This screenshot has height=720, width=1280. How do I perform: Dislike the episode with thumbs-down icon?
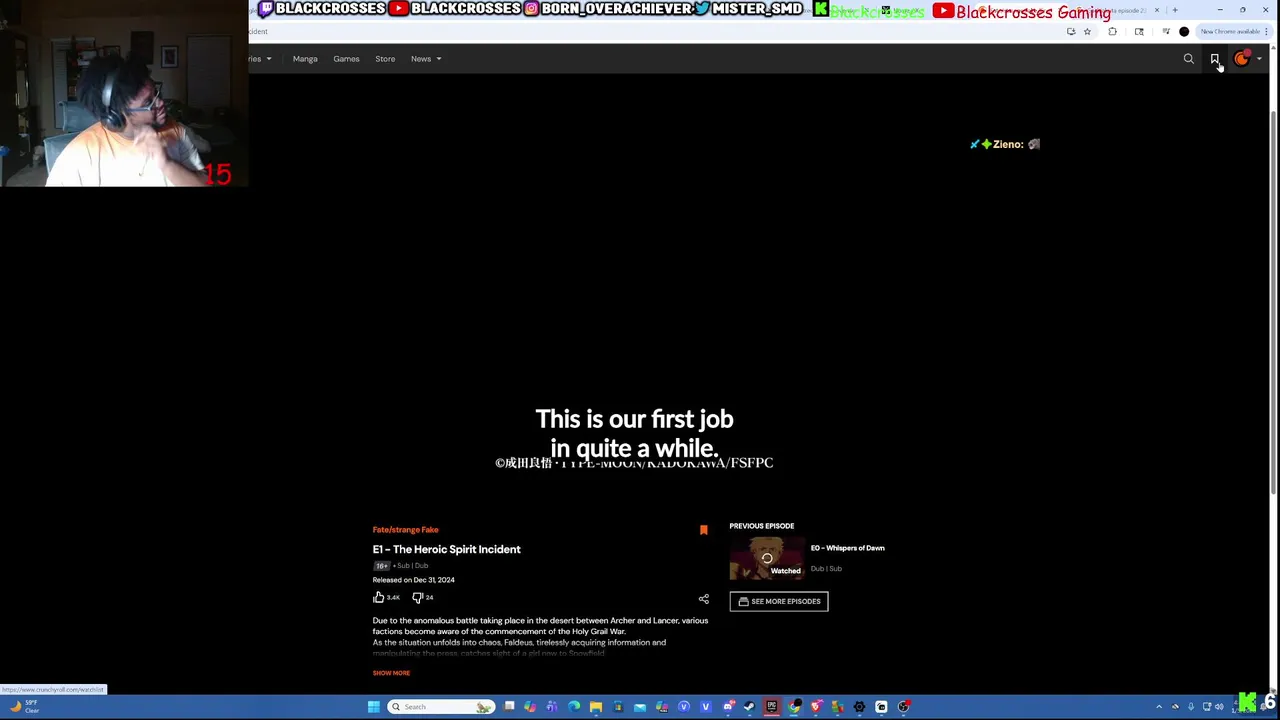pyautogui.click(x=417, y=597)
